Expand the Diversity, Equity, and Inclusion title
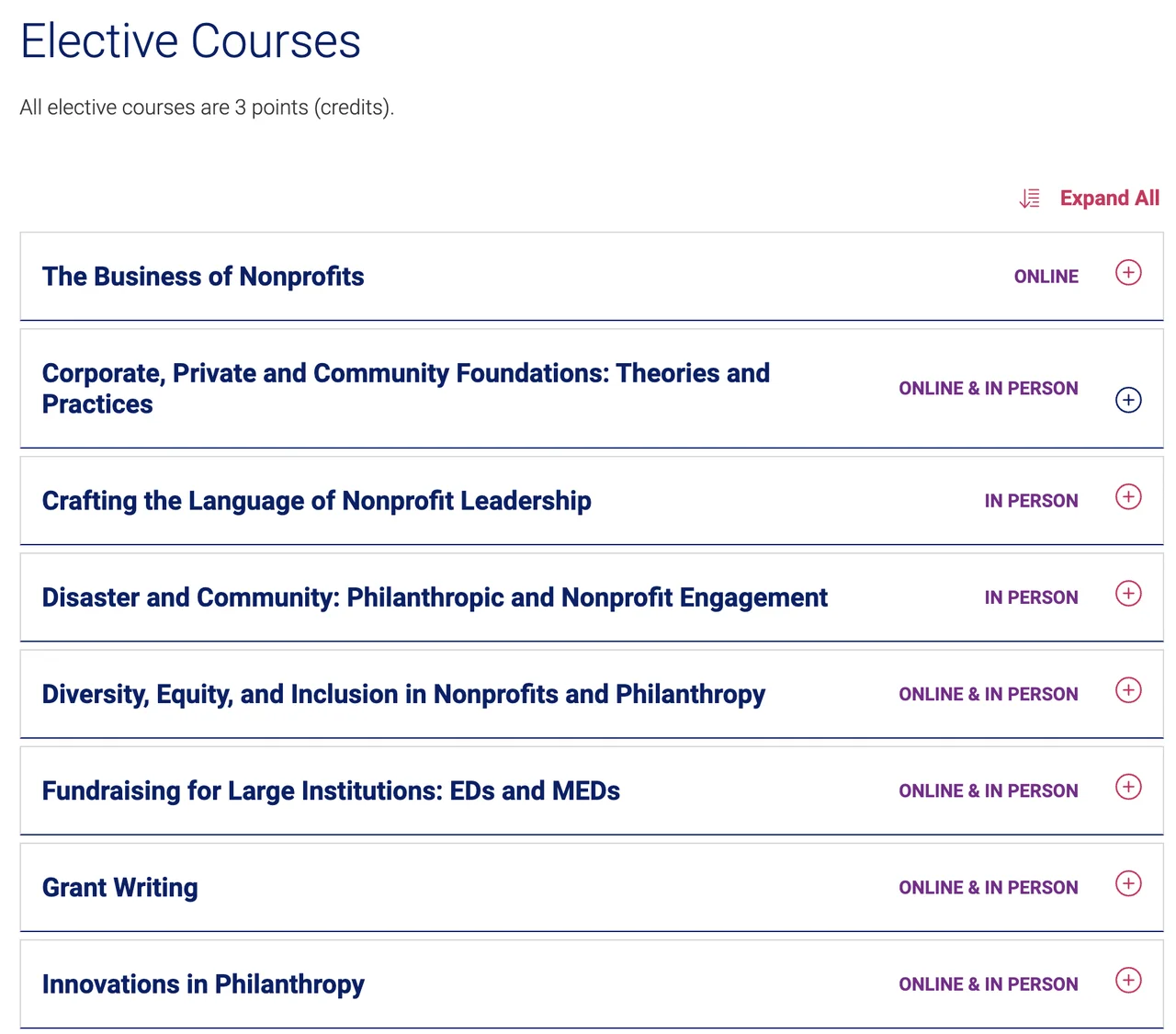This screenshot has height=1034, width=1176. click(403, 694)
